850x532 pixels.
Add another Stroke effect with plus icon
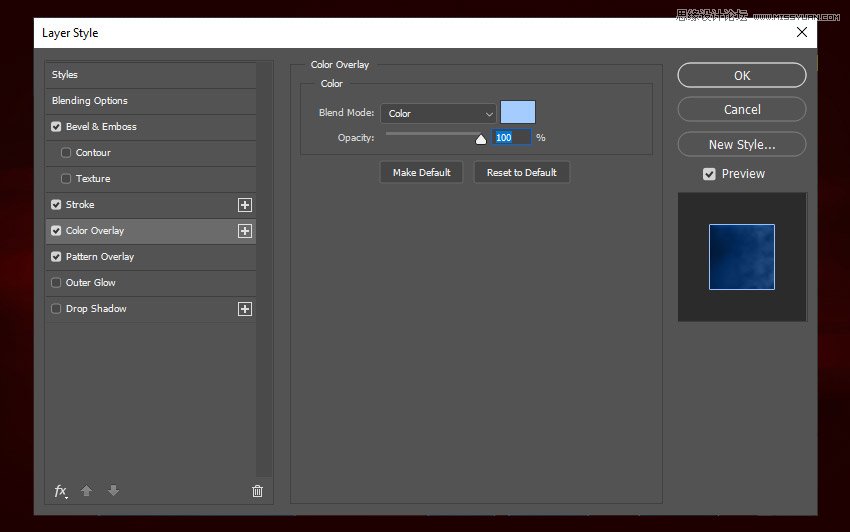pos(244,205)
